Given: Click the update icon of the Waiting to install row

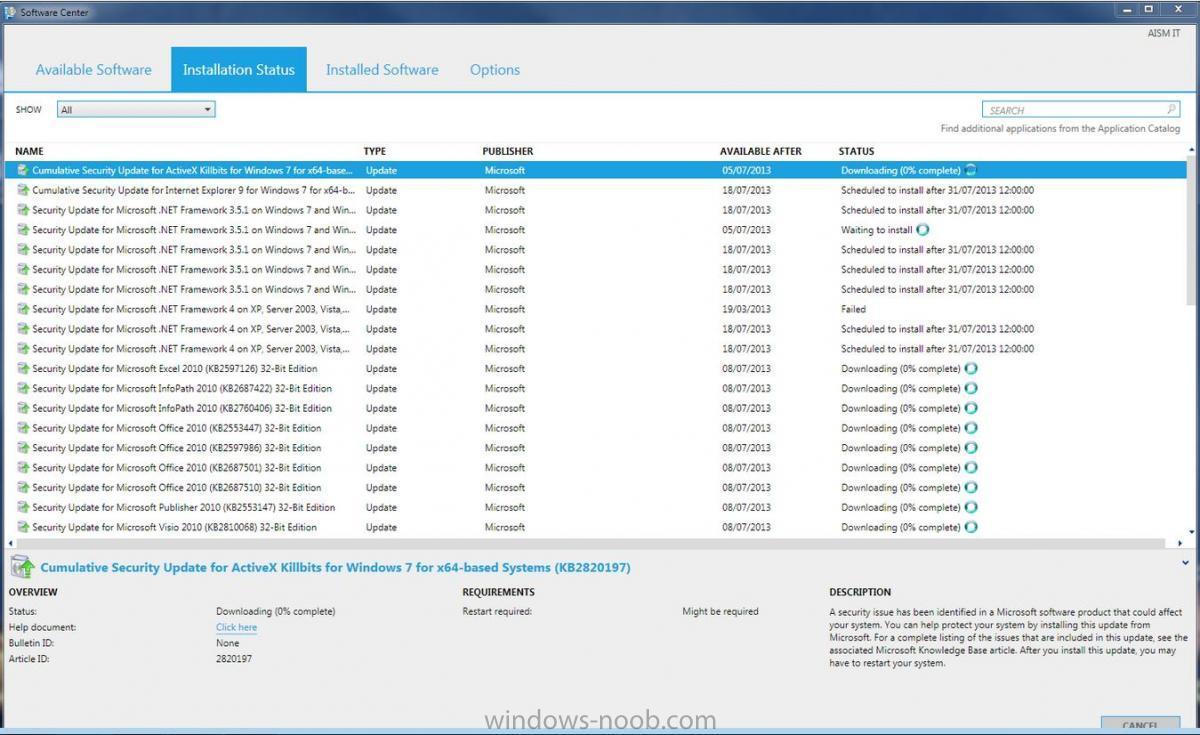Looking at the screenshot, I should coord(23,230).
